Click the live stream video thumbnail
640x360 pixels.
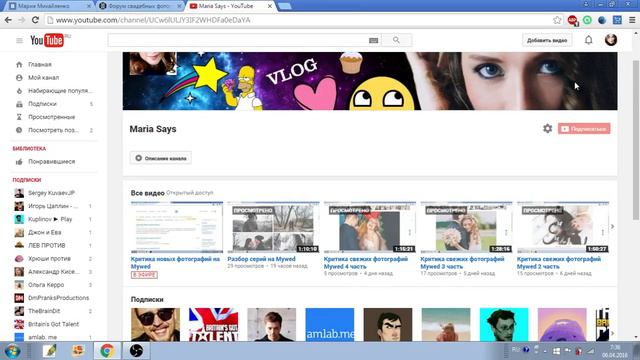point(177,227)
